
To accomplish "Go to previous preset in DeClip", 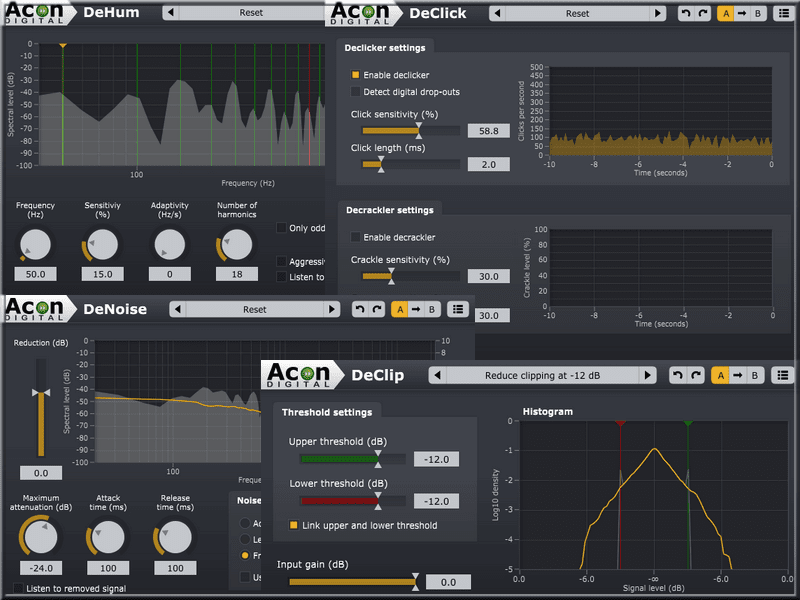I will (x=437, y=376).
